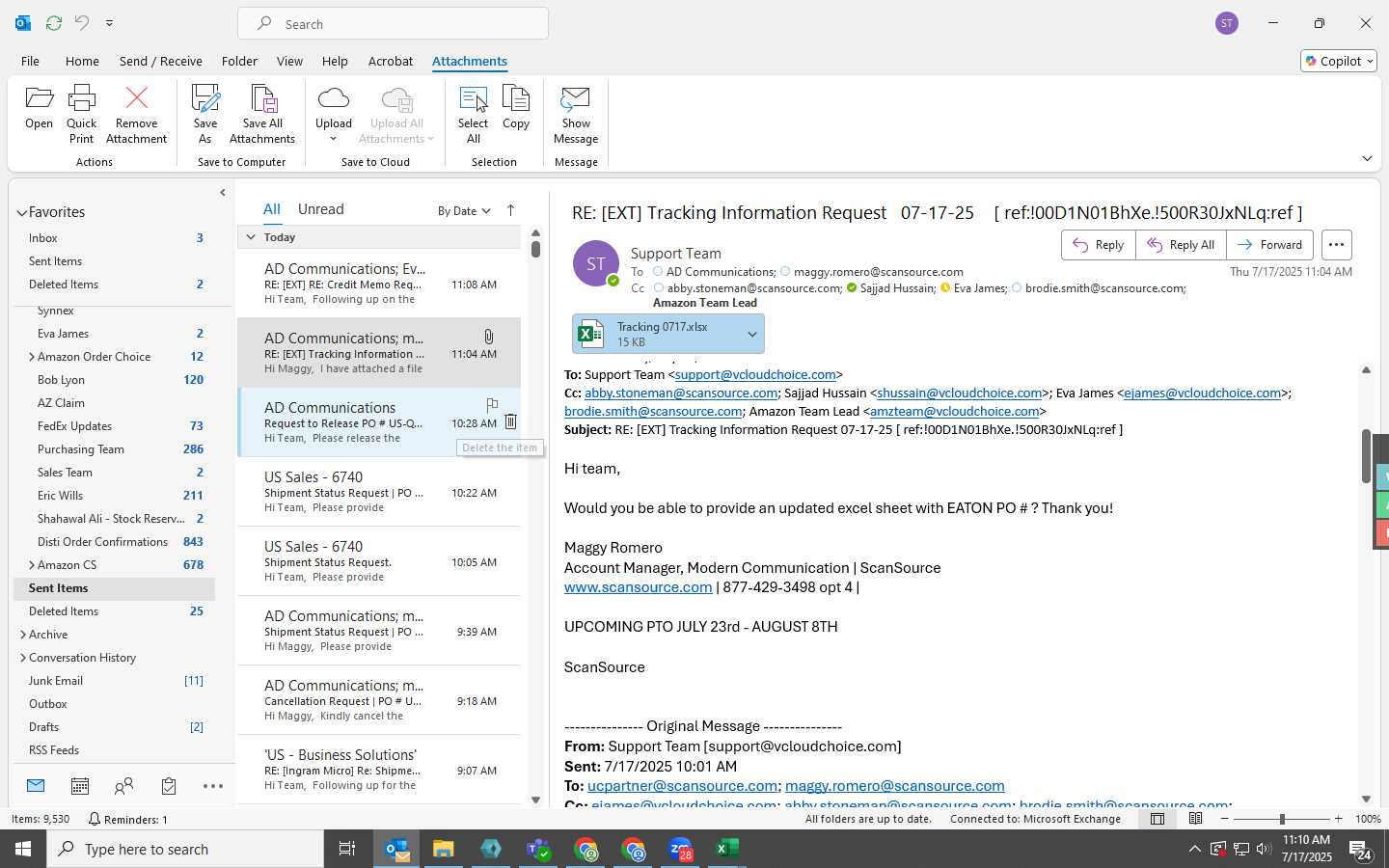Quick Print the attachment
This screenshot has width=1389, height=868.
pos(82,114)
